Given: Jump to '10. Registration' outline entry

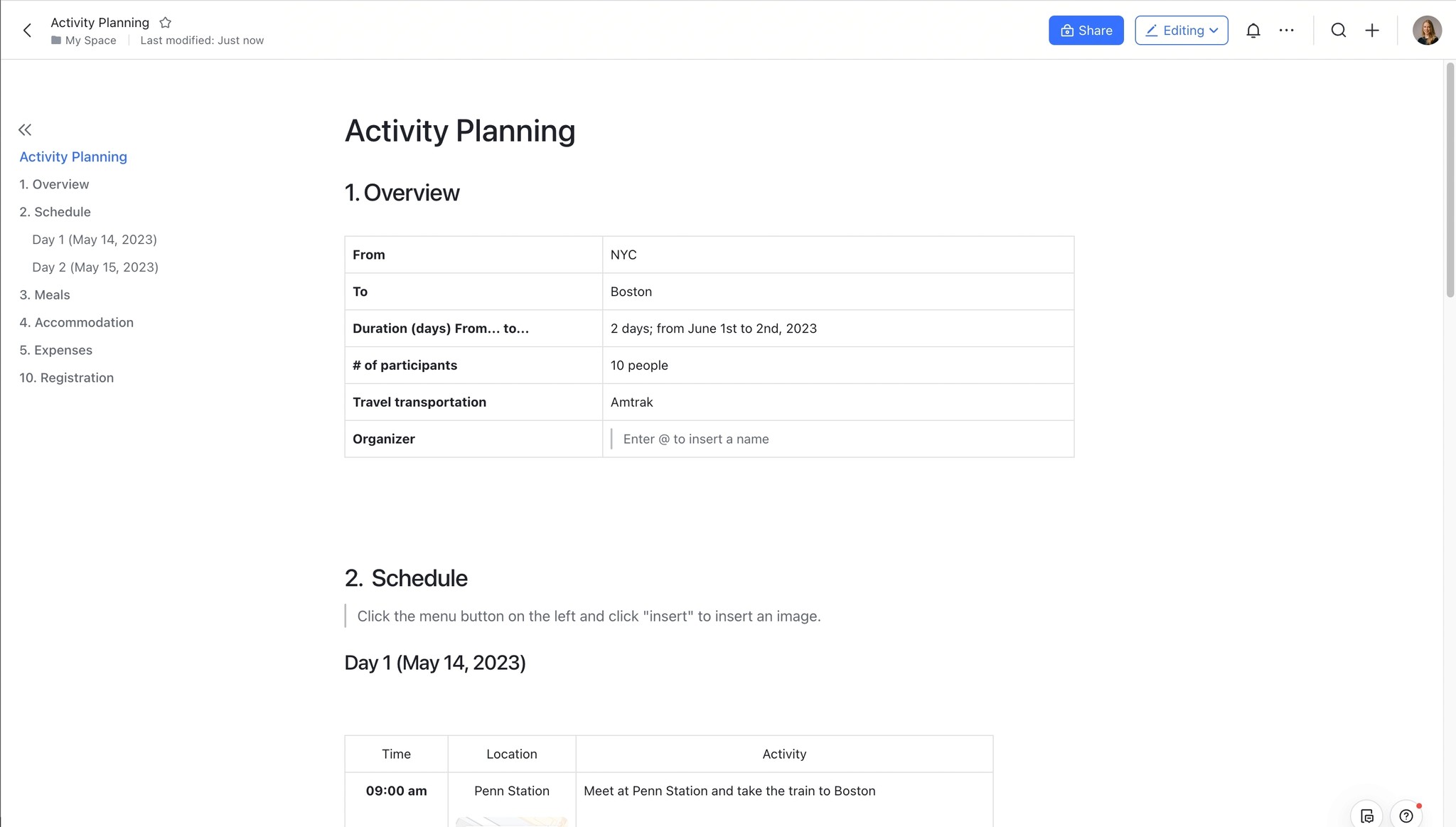Looking at the screenshot, I should pos(67,378).
